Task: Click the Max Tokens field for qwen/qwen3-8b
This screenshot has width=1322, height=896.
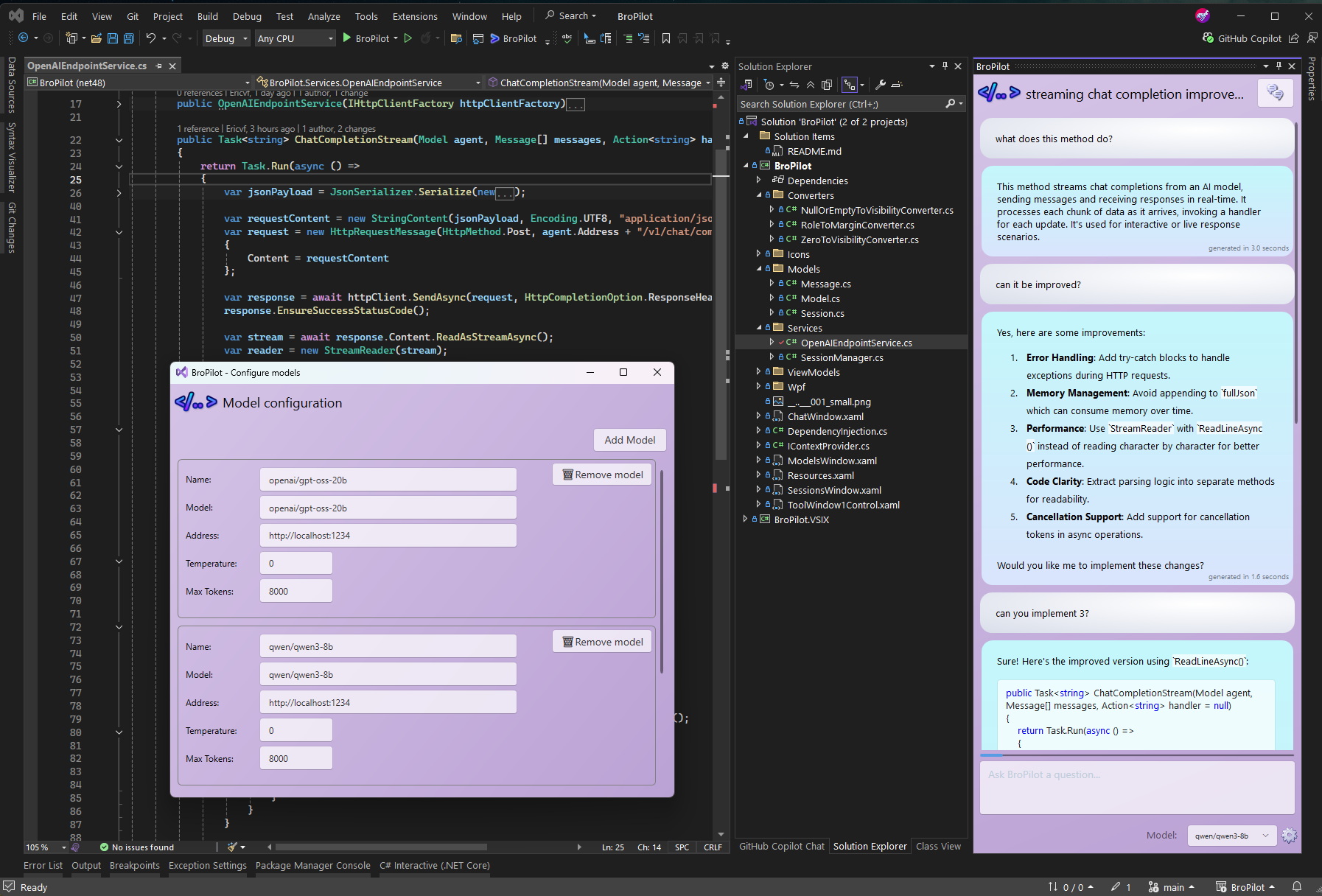Action: click(x=295, y=758)
